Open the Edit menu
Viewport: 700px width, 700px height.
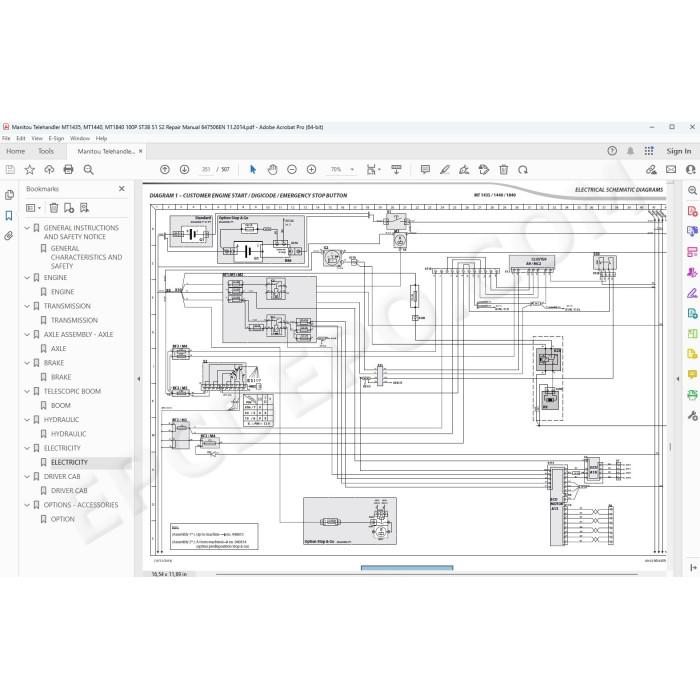point(21,138)
